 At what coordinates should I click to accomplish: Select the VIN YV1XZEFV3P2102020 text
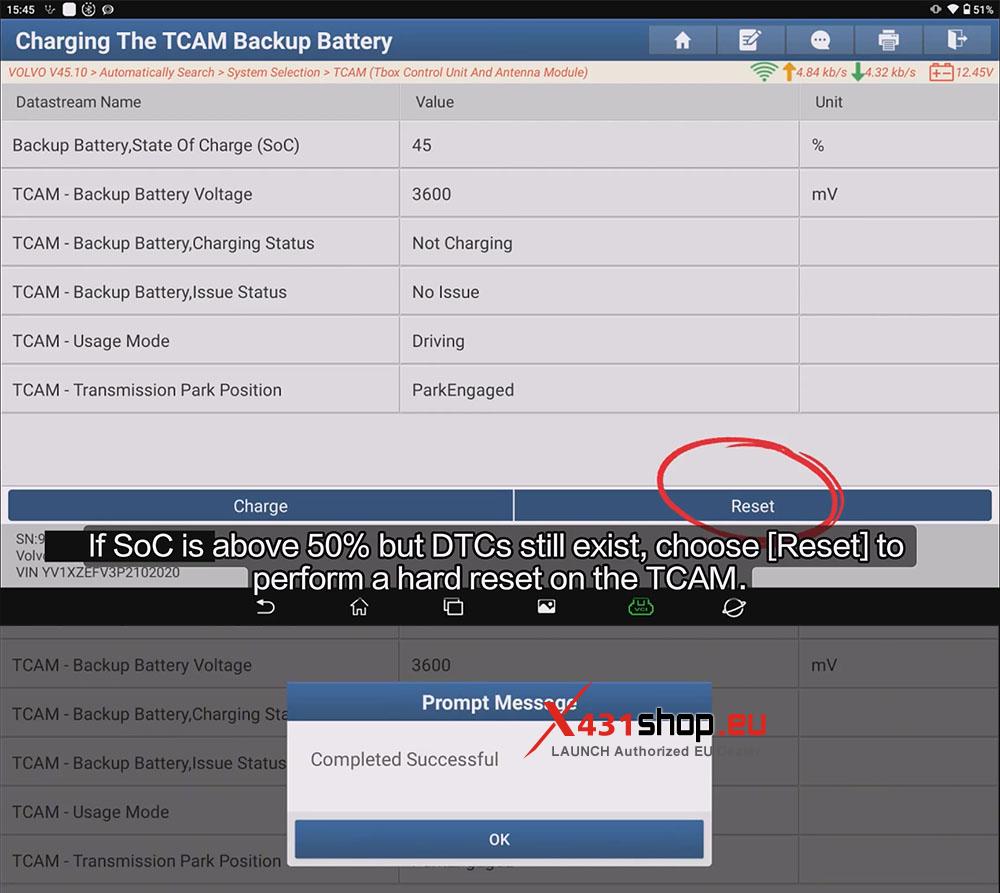(98, 573)
